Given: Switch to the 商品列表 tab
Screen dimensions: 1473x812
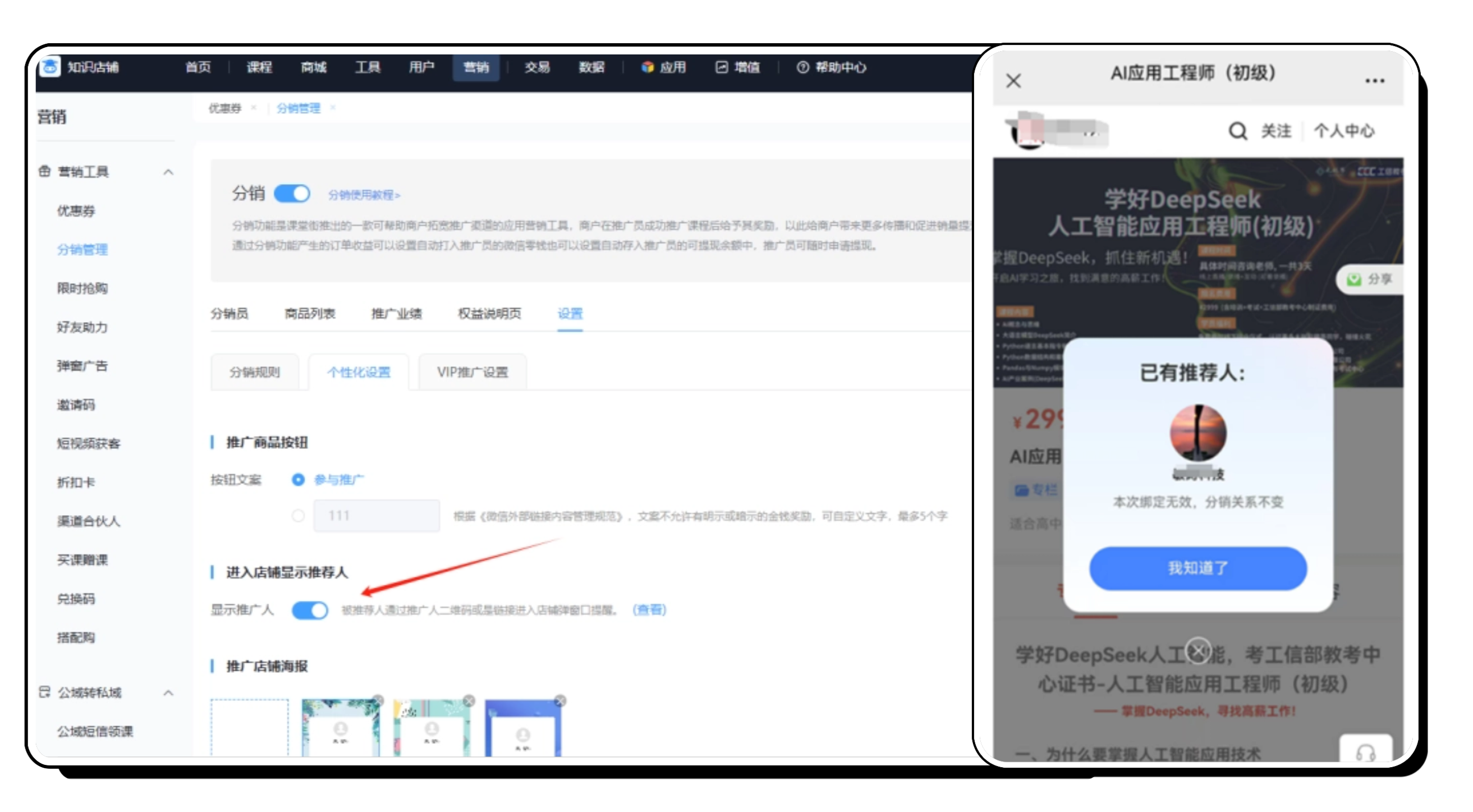Looking at the screenshot, I should click(x=309, y=313).
